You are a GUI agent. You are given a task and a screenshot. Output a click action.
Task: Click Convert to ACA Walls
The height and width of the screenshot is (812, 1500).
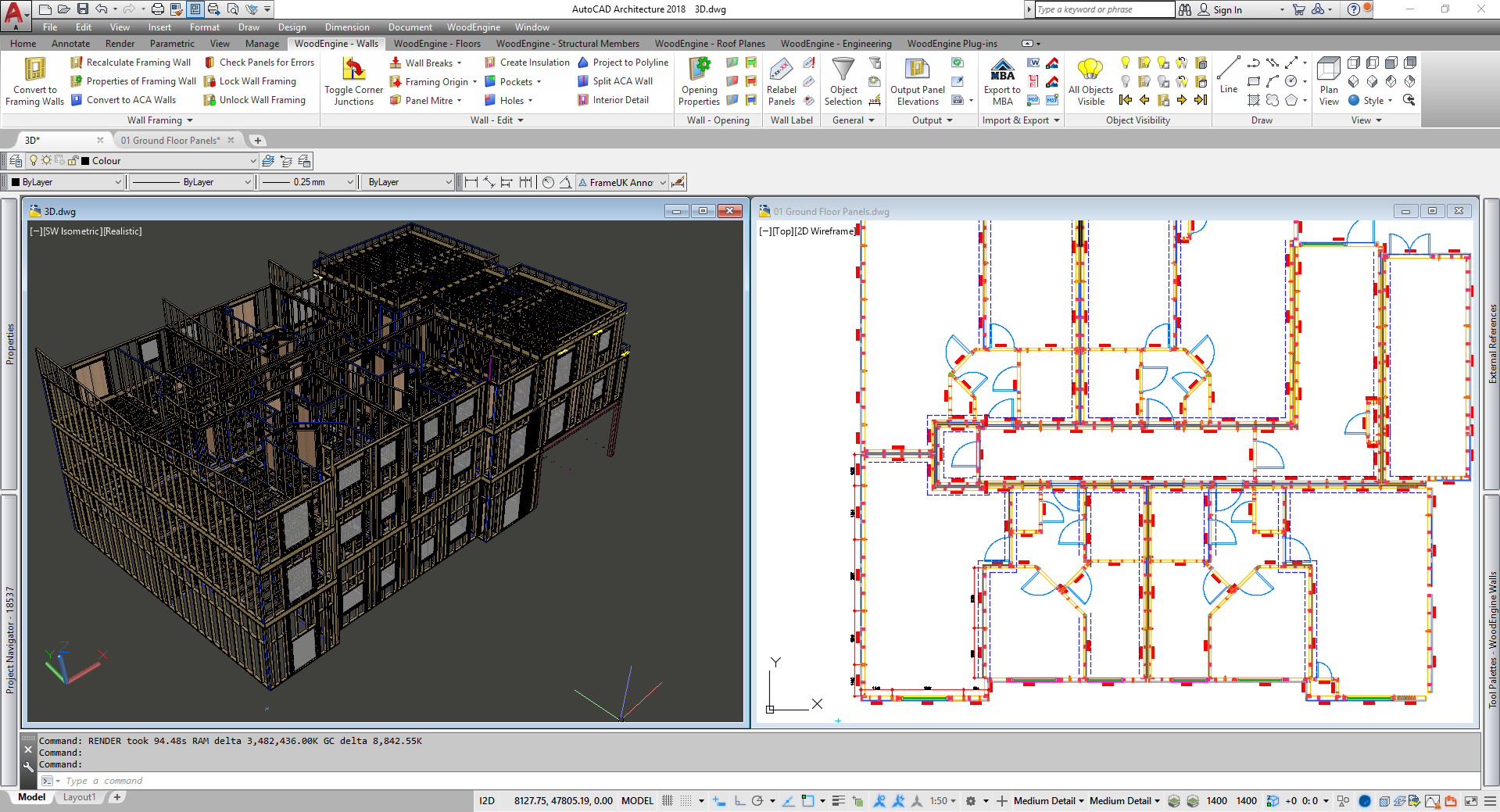tap(124, 100)
